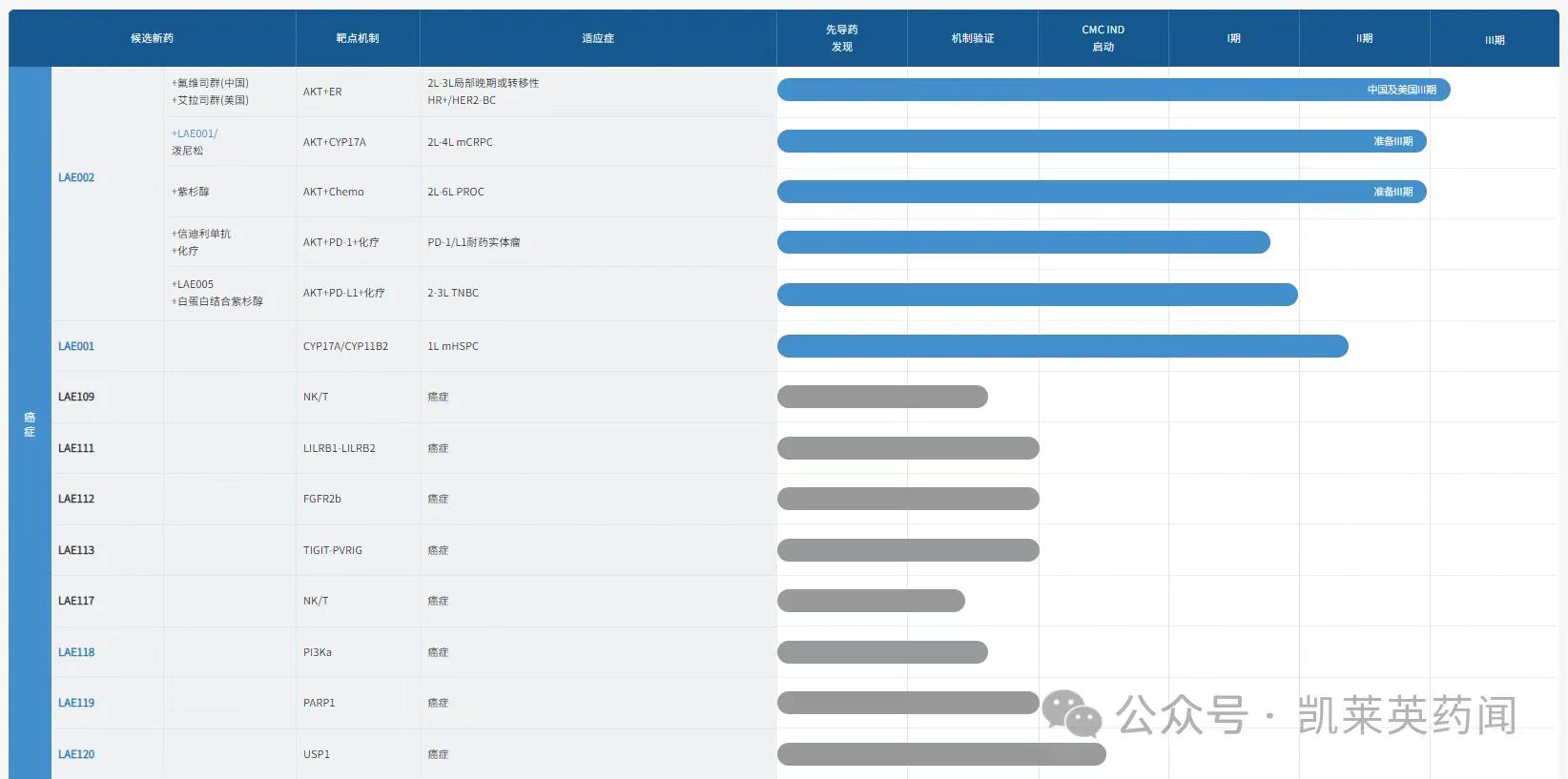
Task: Select the 2L-4L mCRPC indication
Action: 461,142
